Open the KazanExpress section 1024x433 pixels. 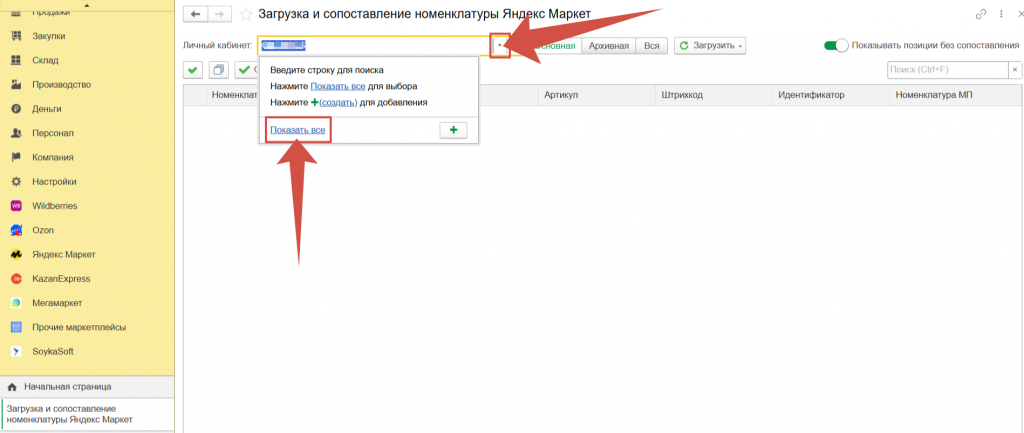62,279
